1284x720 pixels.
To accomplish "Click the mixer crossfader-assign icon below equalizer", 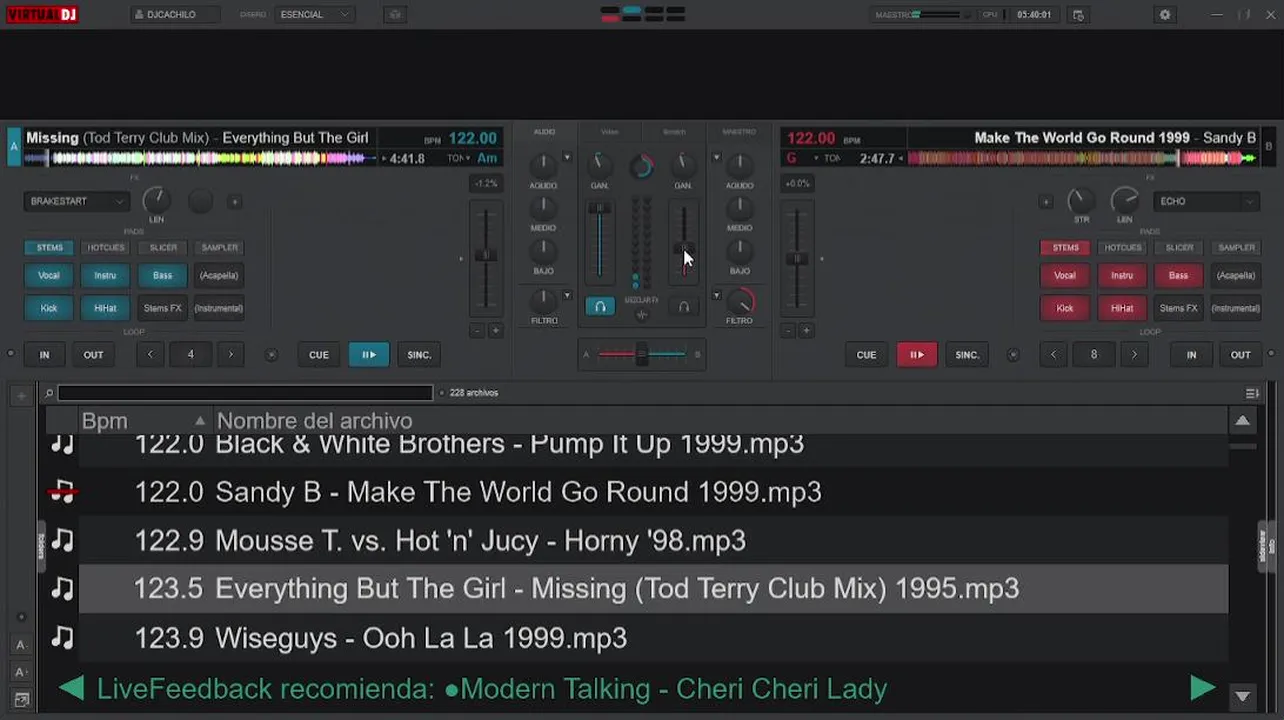I will click(642, 315).
